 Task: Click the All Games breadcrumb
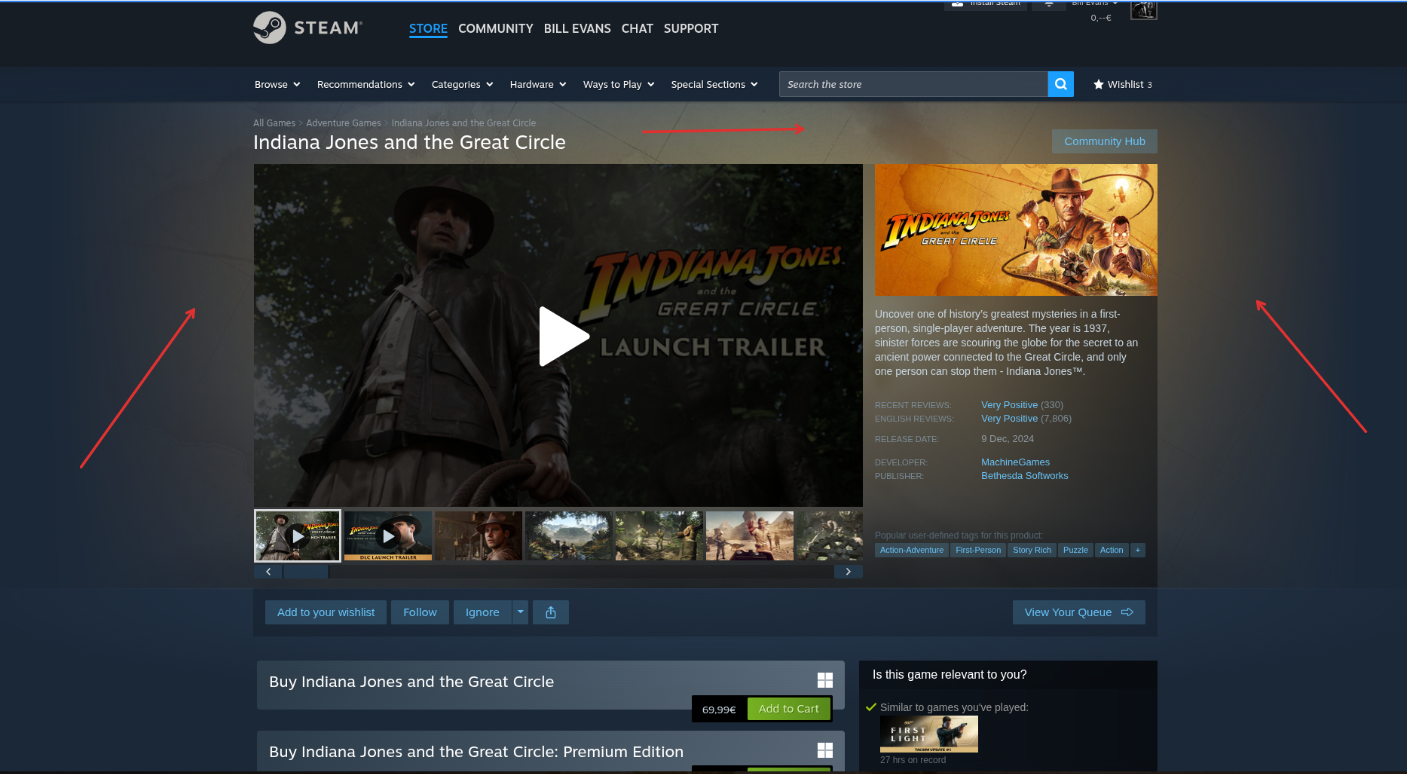click(274, 123)
